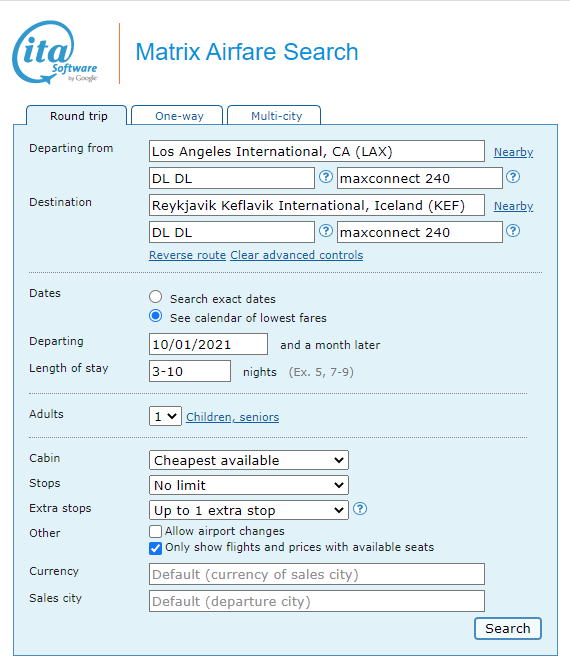Open help for departure extension codes
570x665 pixels.
(513, 176)
